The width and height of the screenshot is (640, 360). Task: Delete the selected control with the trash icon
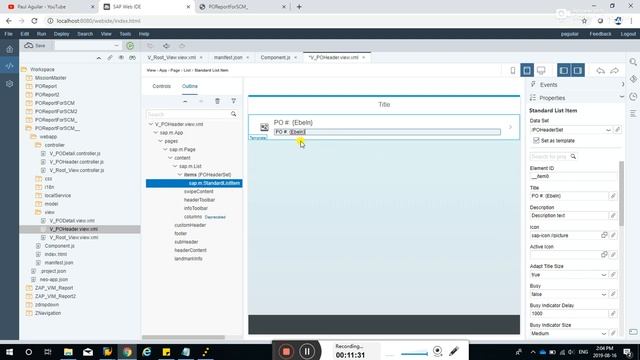218,101
